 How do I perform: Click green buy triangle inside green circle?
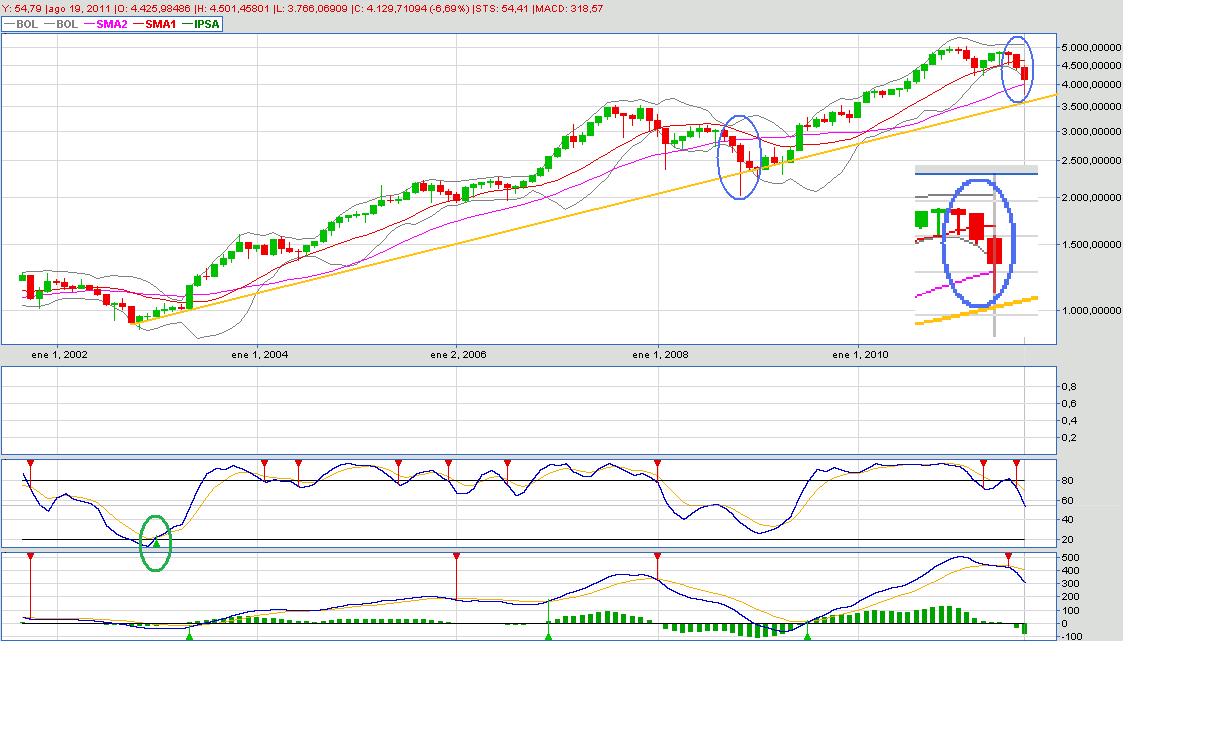coord(155,542)
